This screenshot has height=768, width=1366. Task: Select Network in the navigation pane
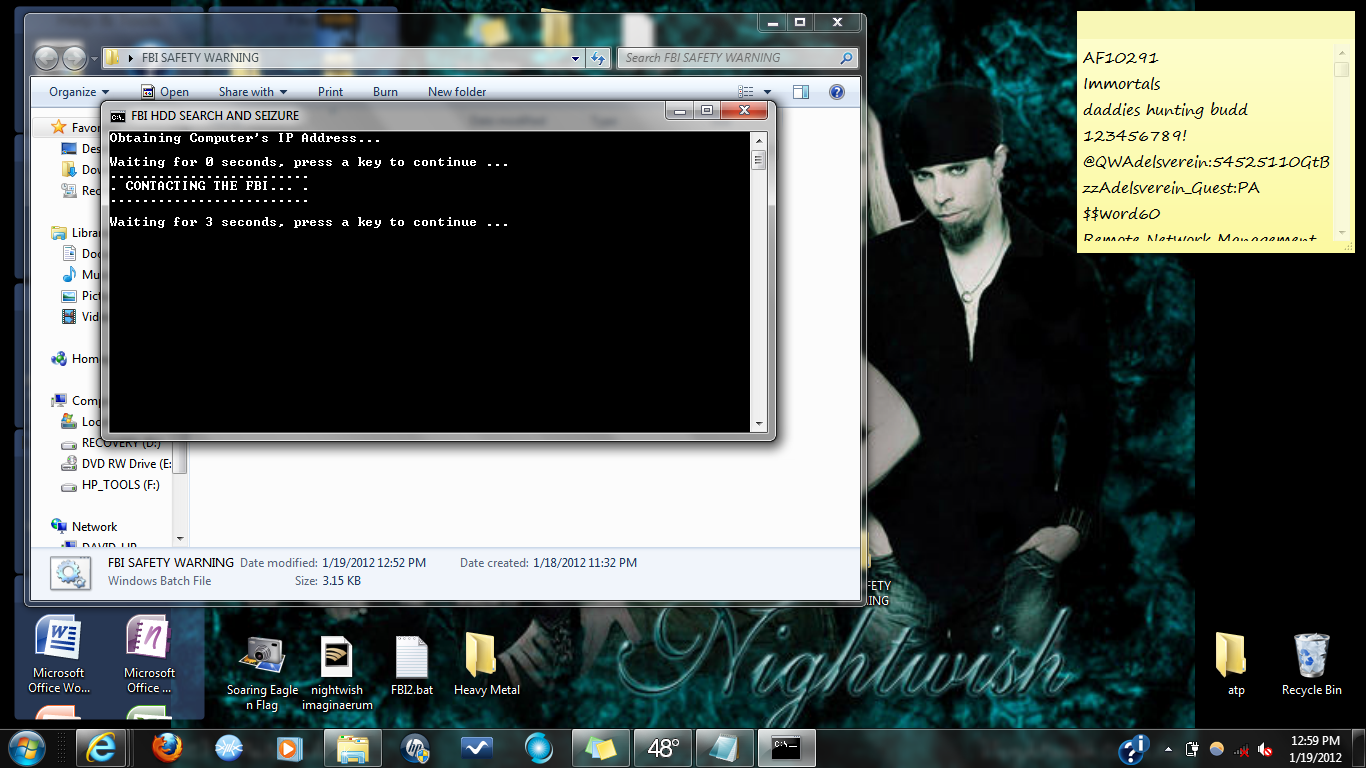pos(84,526)
